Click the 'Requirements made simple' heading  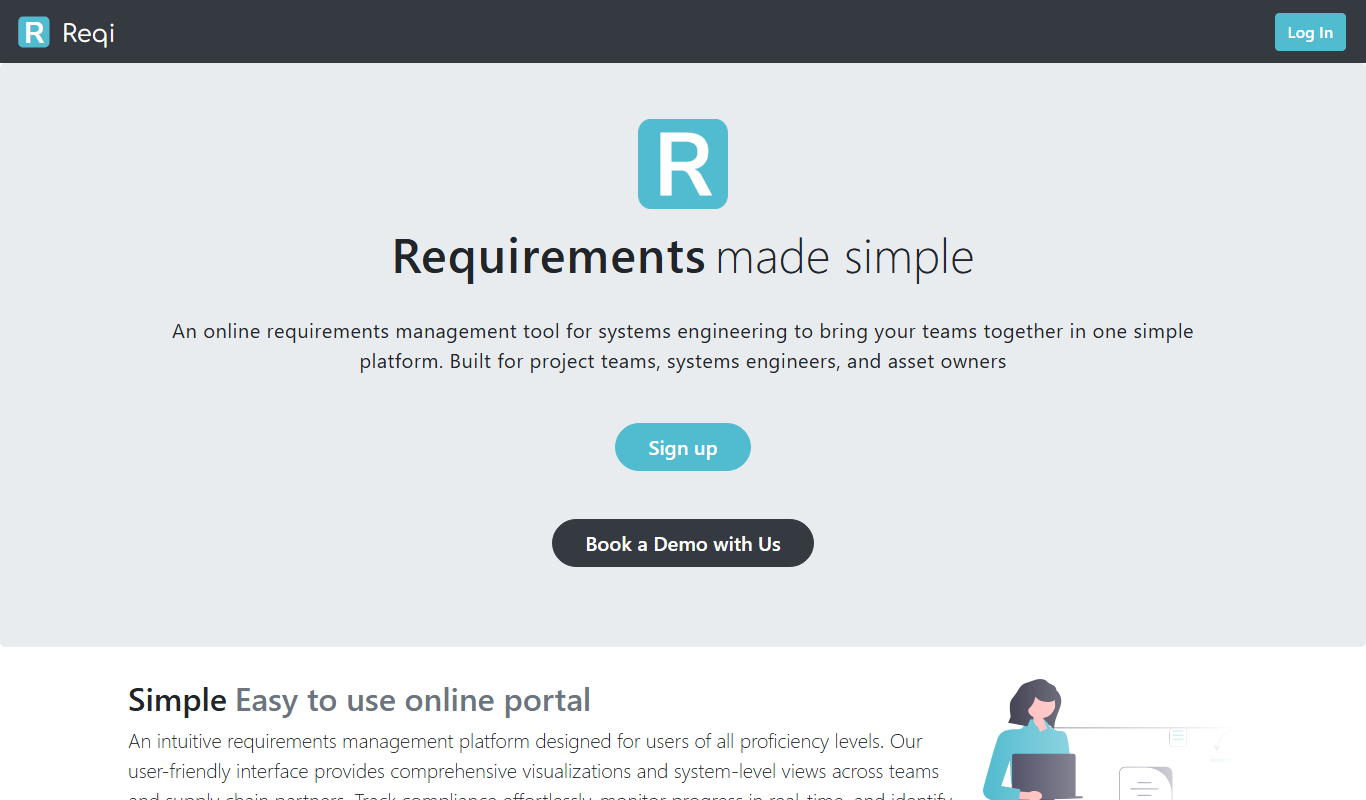coord(683,257)
